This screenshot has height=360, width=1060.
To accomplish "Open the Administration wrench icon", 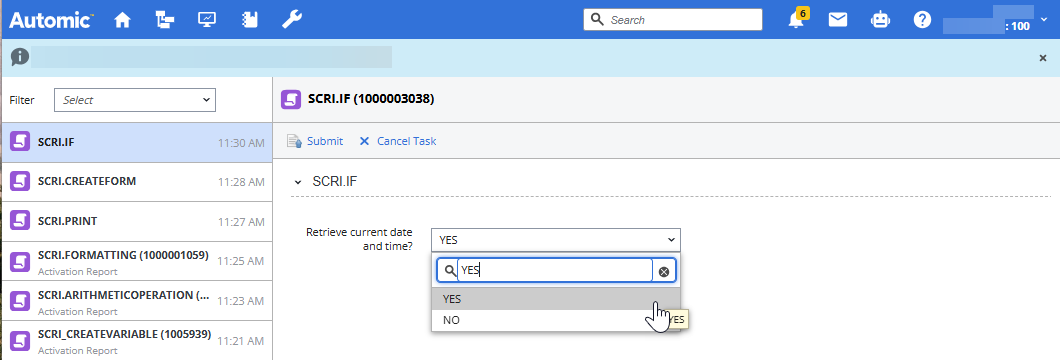I will coord(292,20).
